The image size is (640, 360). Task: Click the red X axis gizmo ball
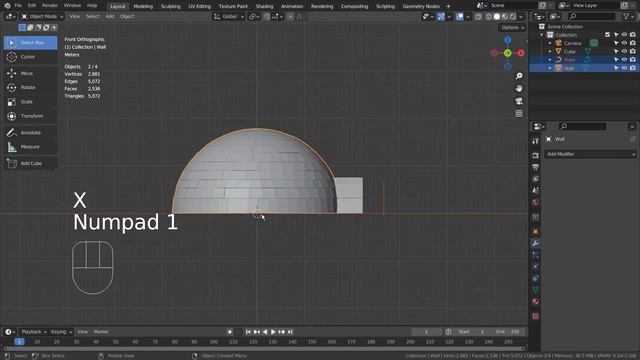pyautogui.click(x=521, y=53)
